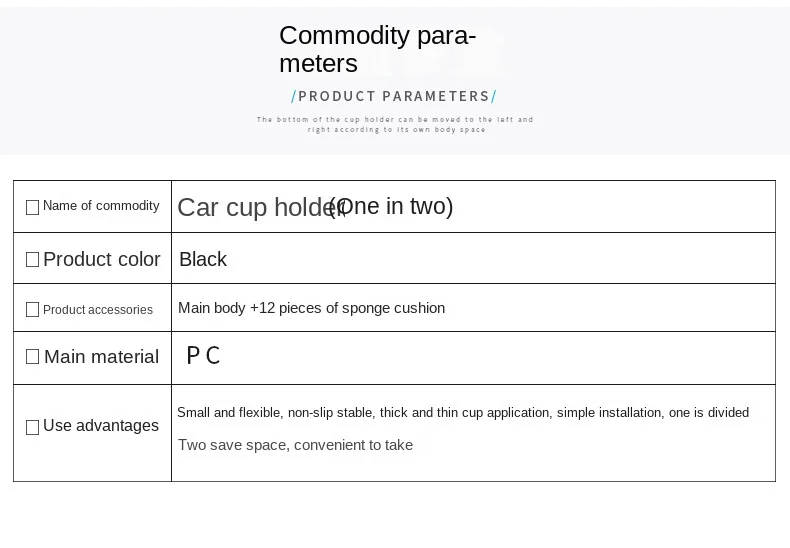Click the Product color label
Screen dimensions: 790x548
tap(102, 259)
